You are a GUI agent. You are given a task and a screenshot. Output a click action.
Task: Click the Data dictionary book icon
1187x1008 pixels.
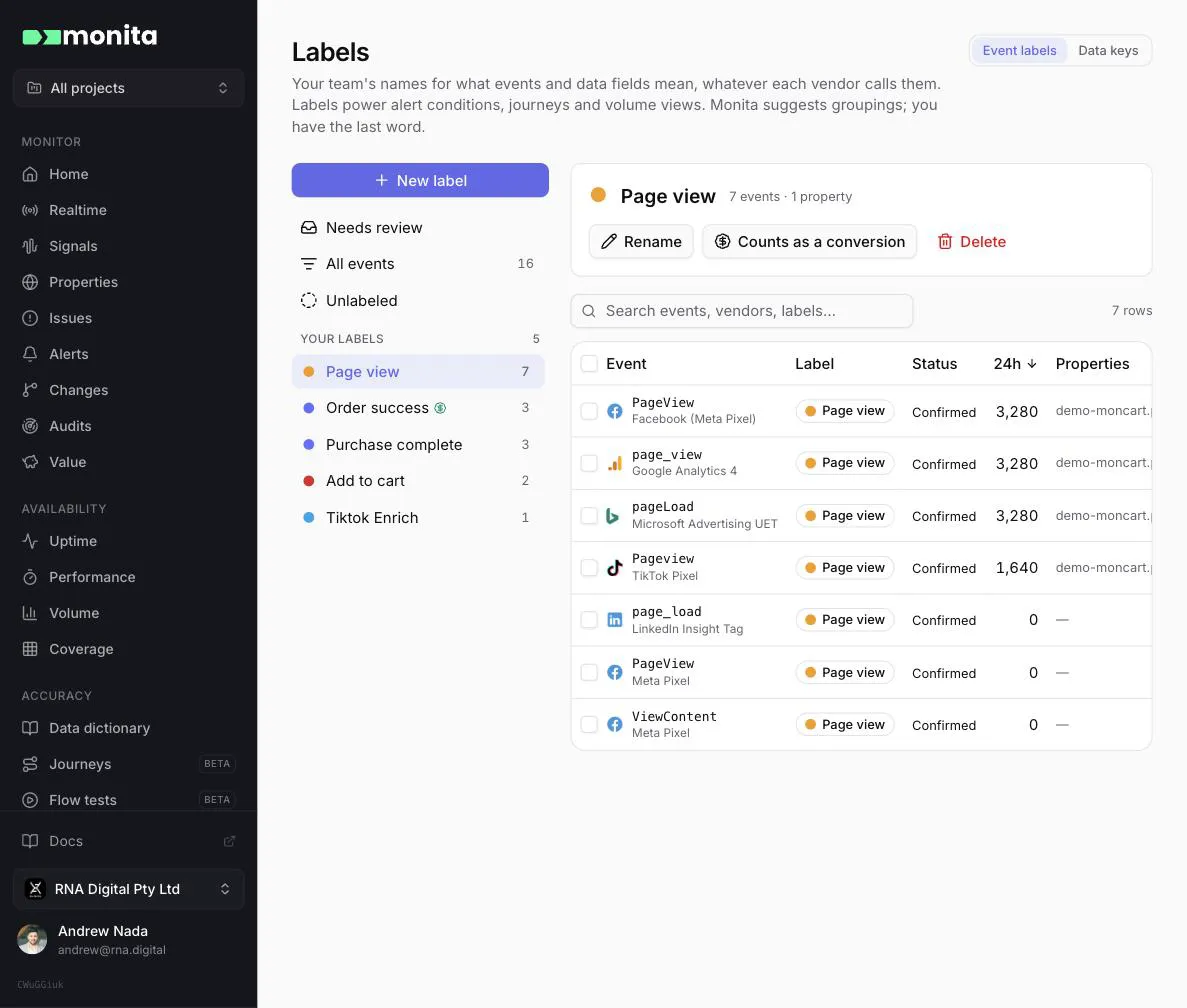(x=30, y=728)
